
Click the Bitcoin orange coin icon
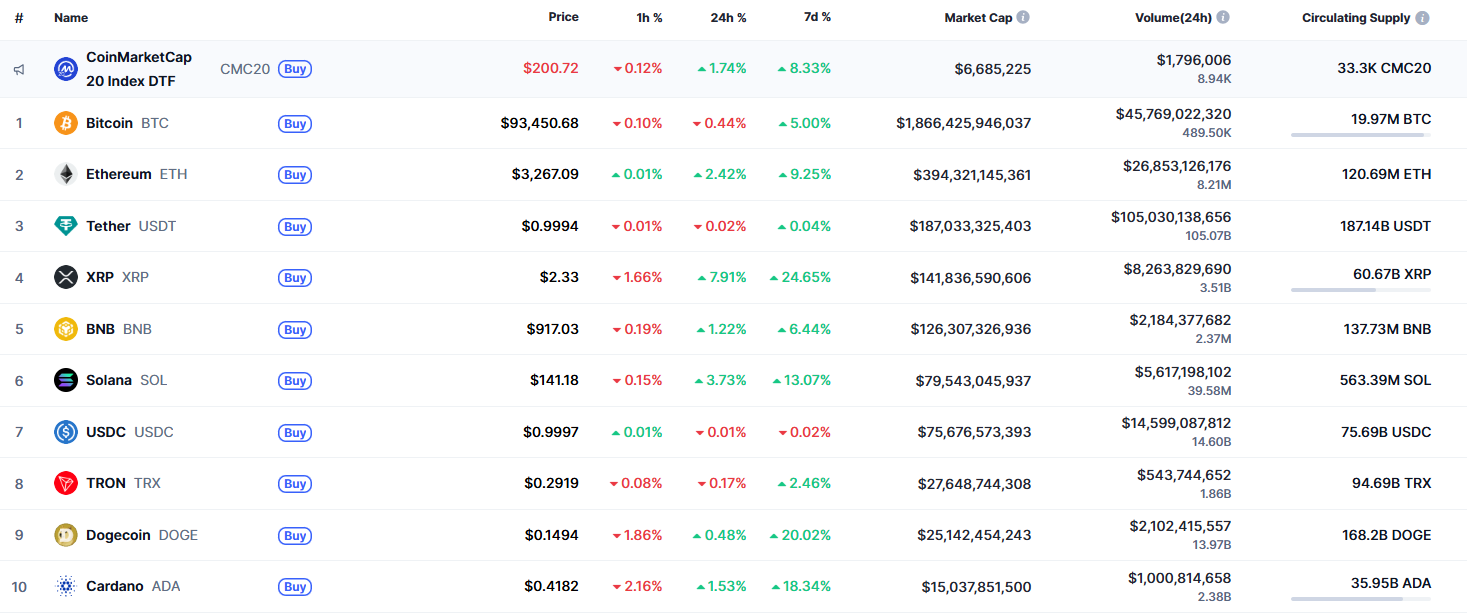click(x=65, y=123)
